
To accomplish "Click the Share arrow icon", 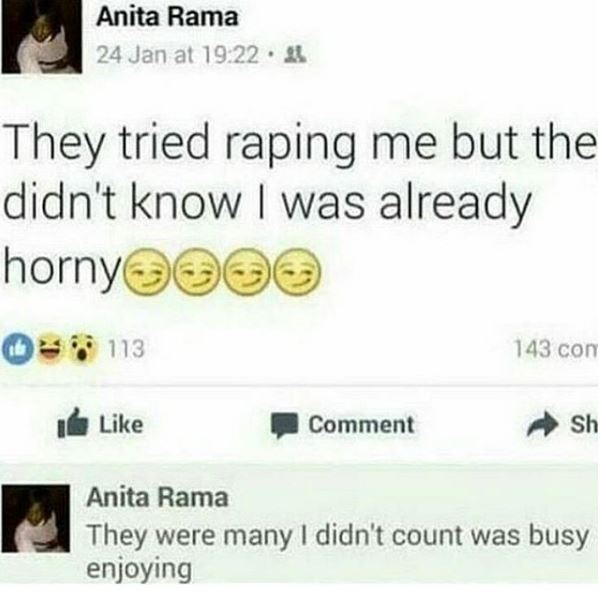I will coord(543,425).
